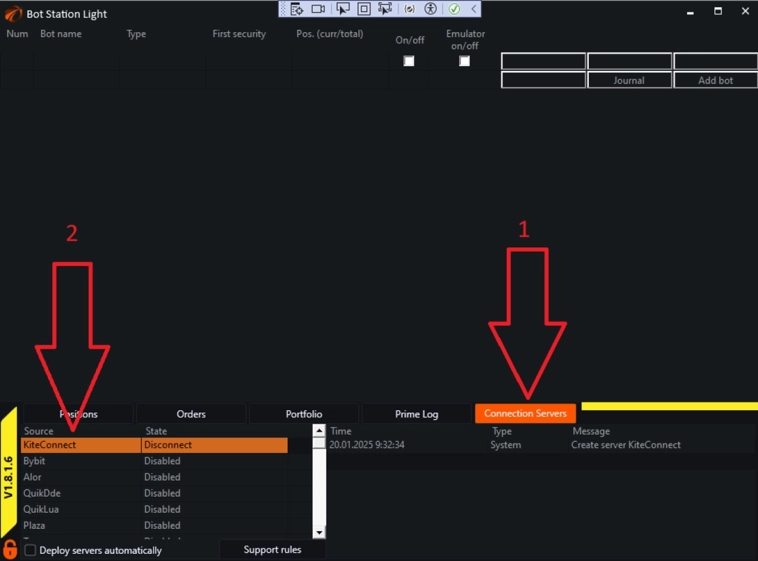Select the QuikDde server row

[x=154, y=493]
